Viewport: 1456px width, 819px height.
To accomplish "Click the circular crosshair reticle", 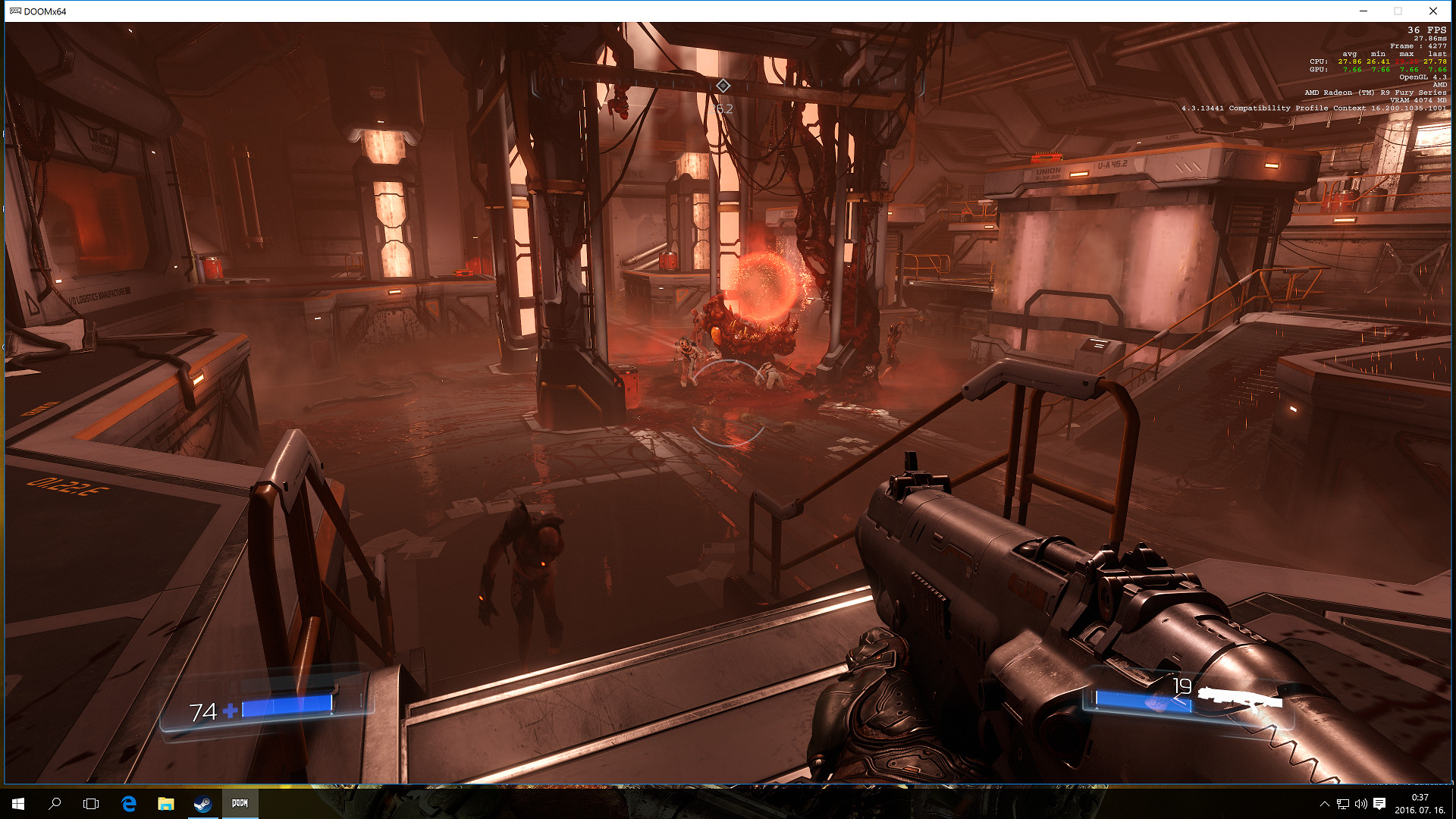I will tap(728, 403).
